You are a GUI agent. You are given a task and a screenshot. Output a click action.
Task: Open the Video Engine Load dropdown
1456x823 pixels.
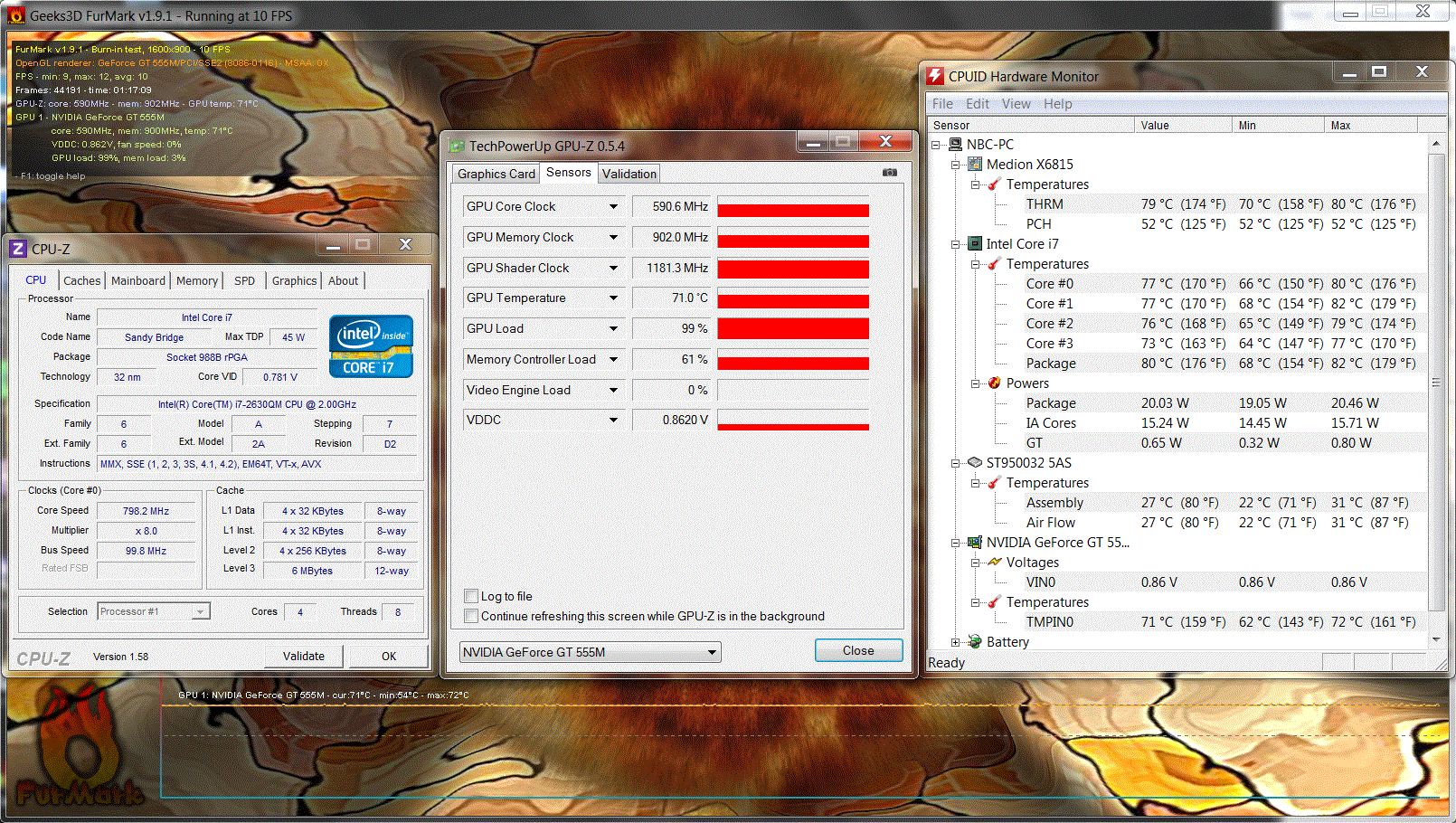tap(613, 390)
